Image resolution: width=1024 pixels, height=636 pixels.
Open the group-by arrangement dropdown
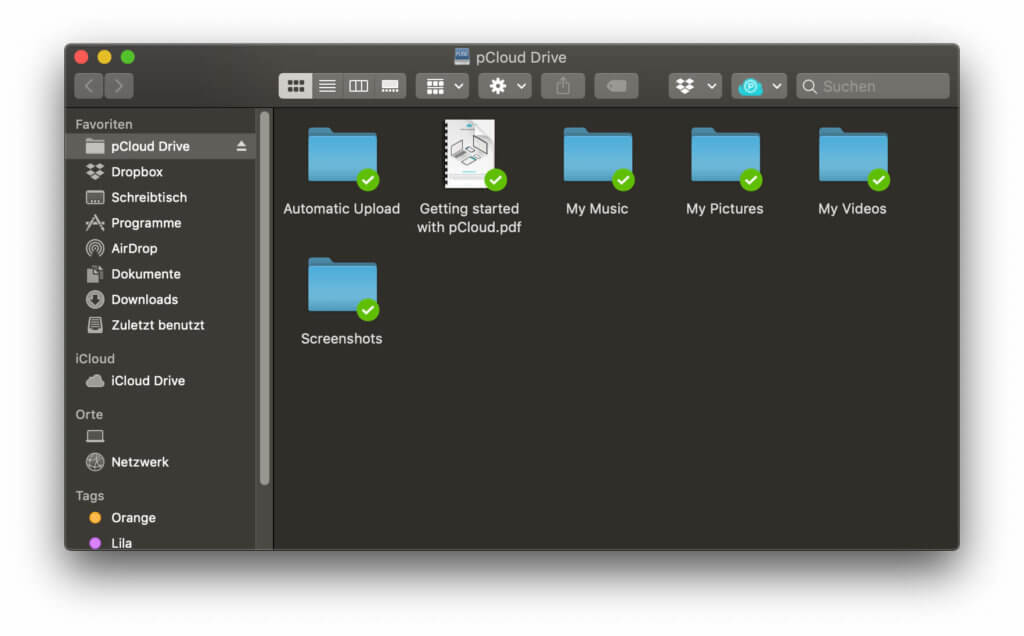[x=441, y=86]
